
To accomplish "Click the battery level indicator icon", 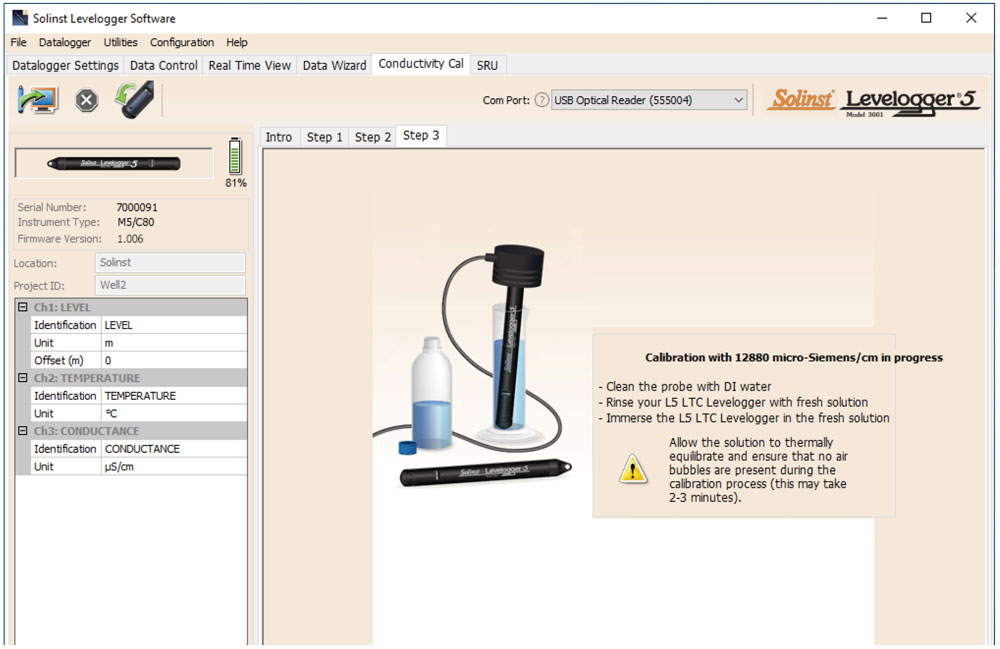I will (236, 157).
